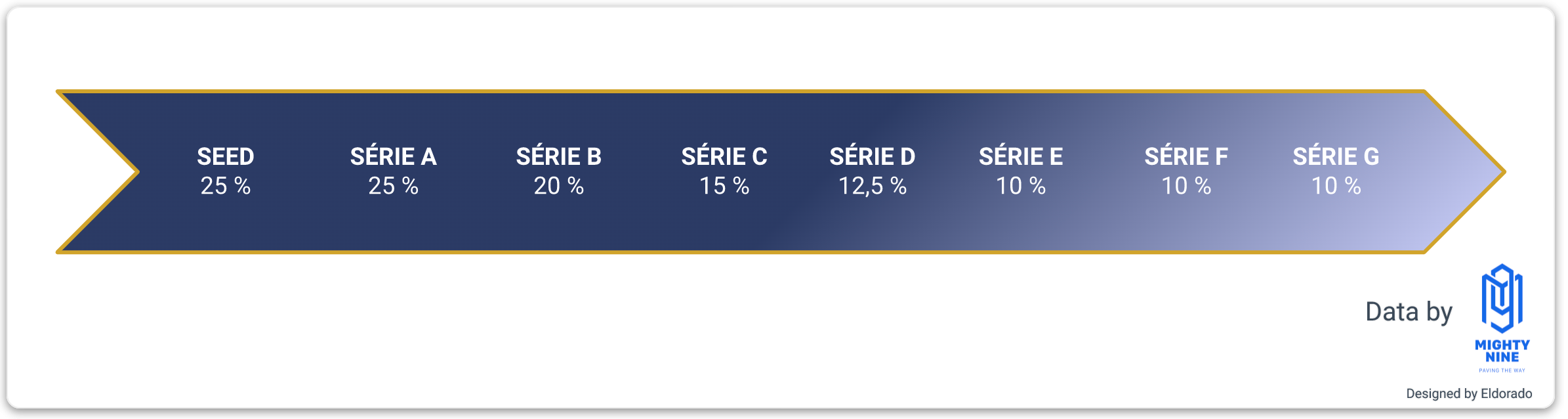Click the 10 % value under SÉRIE G
The height and width of the screenshot is (419, 1568).
click(1336, 186)
